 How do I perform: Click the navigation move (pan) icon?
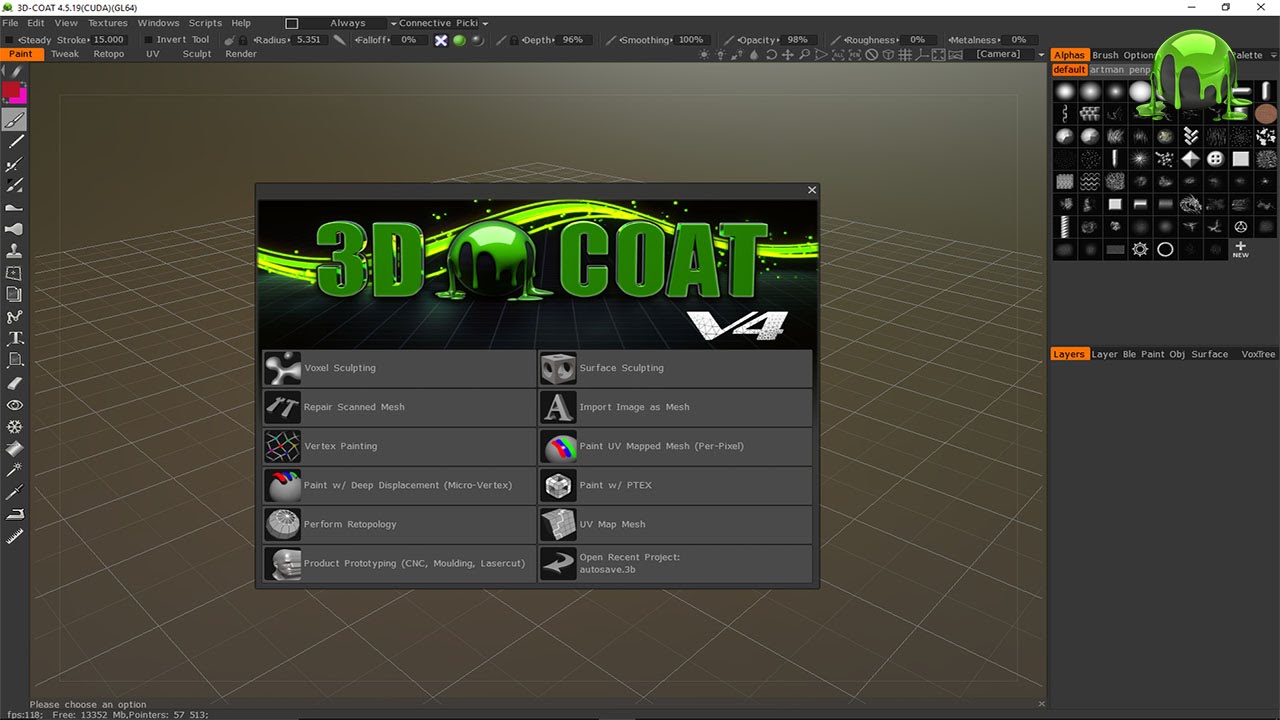[x=787, y=55]
